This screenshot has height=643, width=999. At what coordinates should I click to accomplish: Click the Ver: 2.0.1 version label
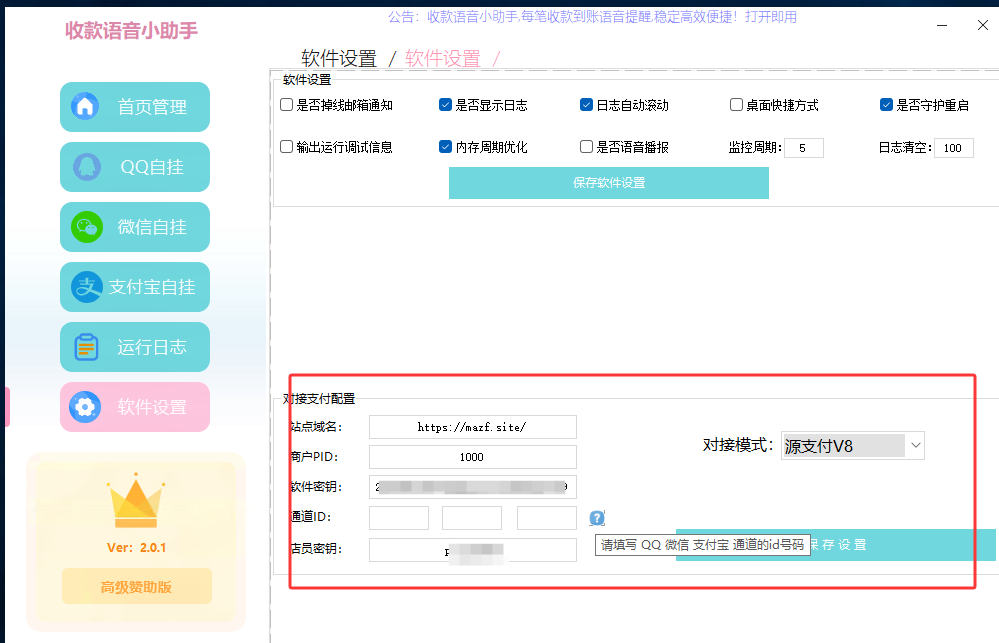point(136,547)
